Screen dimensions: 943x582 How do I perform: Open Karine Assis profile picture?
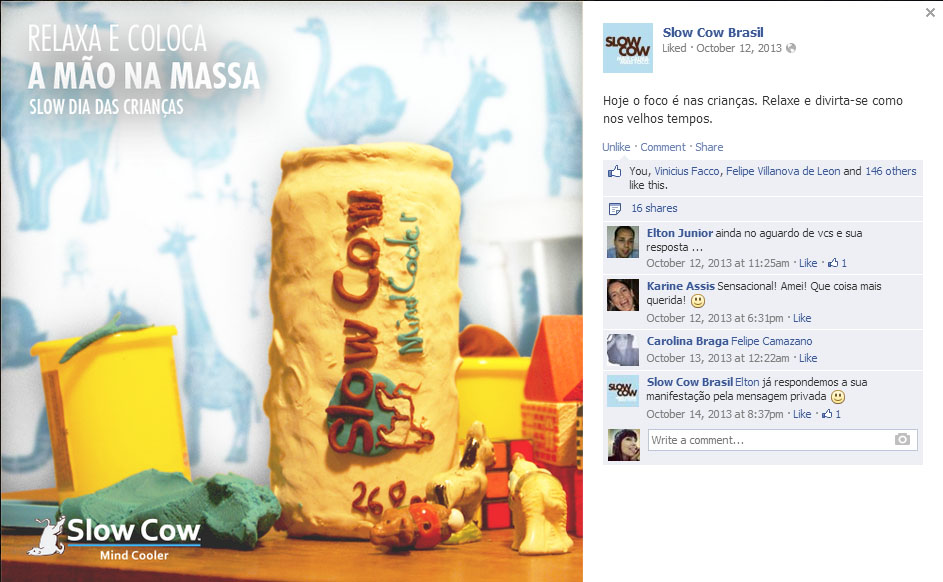(x=622, y=295)
